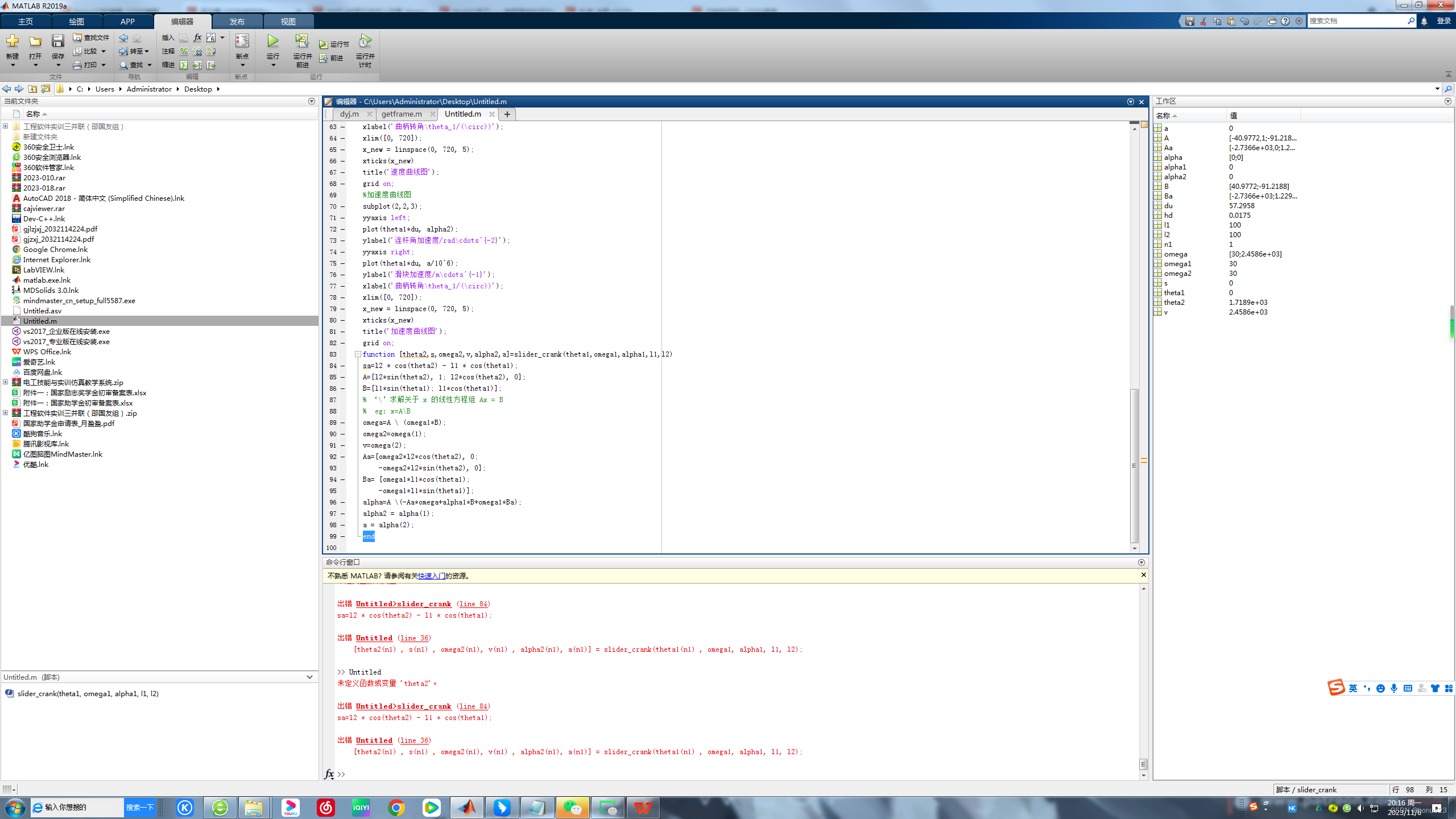Click the Run Section (运行节) icon
This screenshot has width=1456, height=819.
pyautogui.click(x=324, y=44)
